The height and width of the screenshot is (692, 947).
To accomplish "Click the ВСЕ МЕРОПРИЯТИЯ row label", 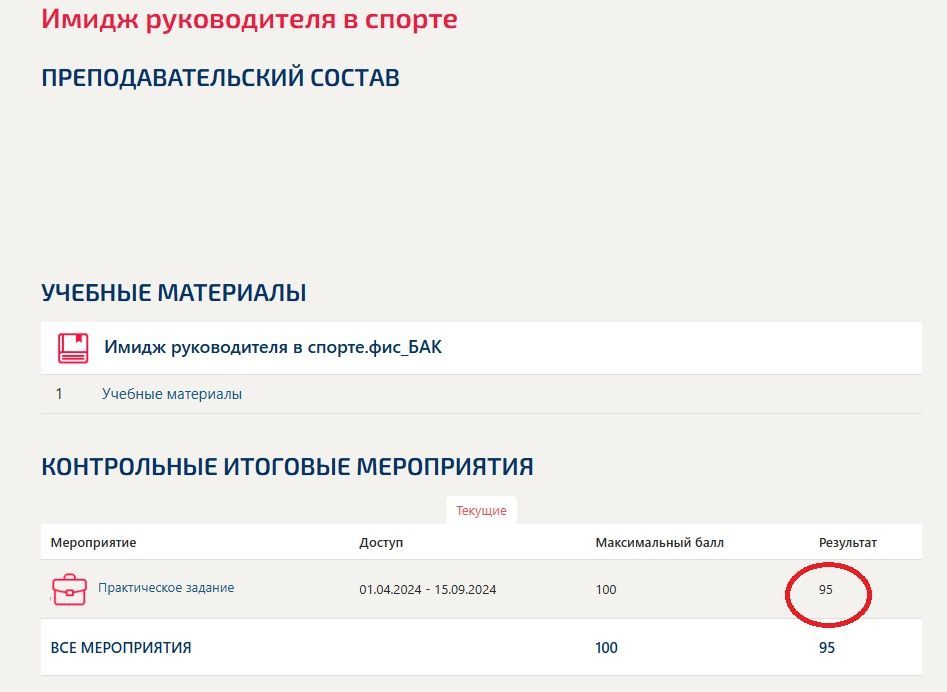I will tap(121, 648).
